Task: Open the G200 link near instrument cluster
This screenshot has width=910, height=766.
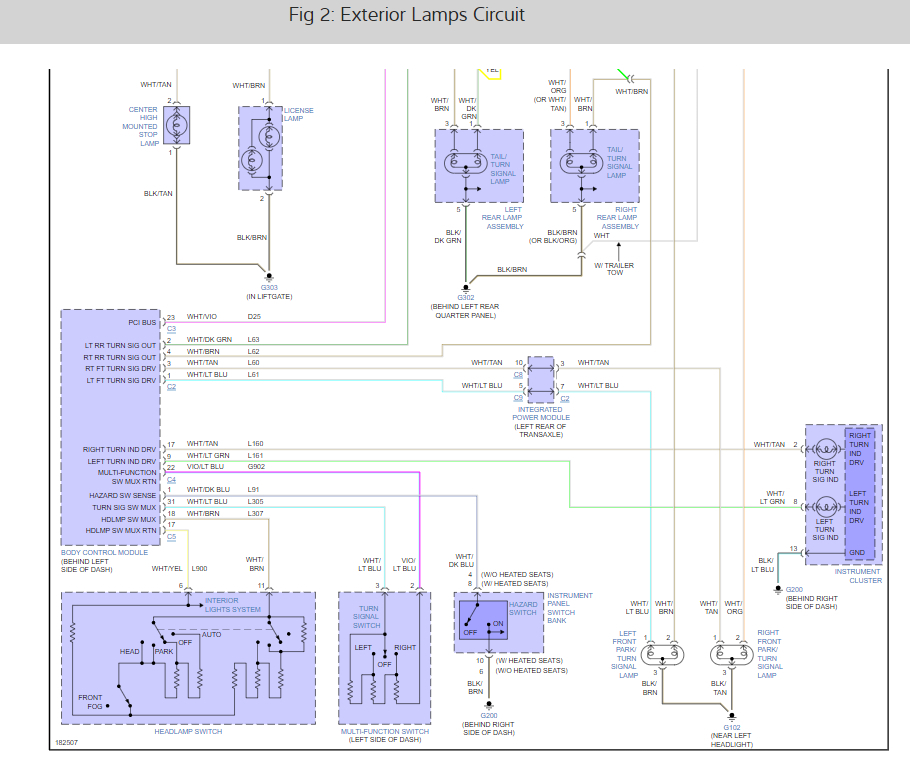Action: [795, 589]
